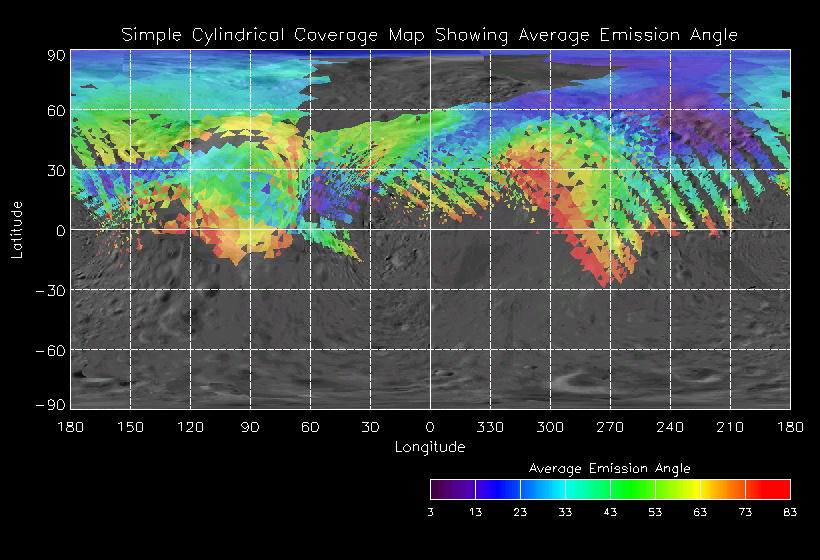Click longitude tick label '270'

[610, 427]
